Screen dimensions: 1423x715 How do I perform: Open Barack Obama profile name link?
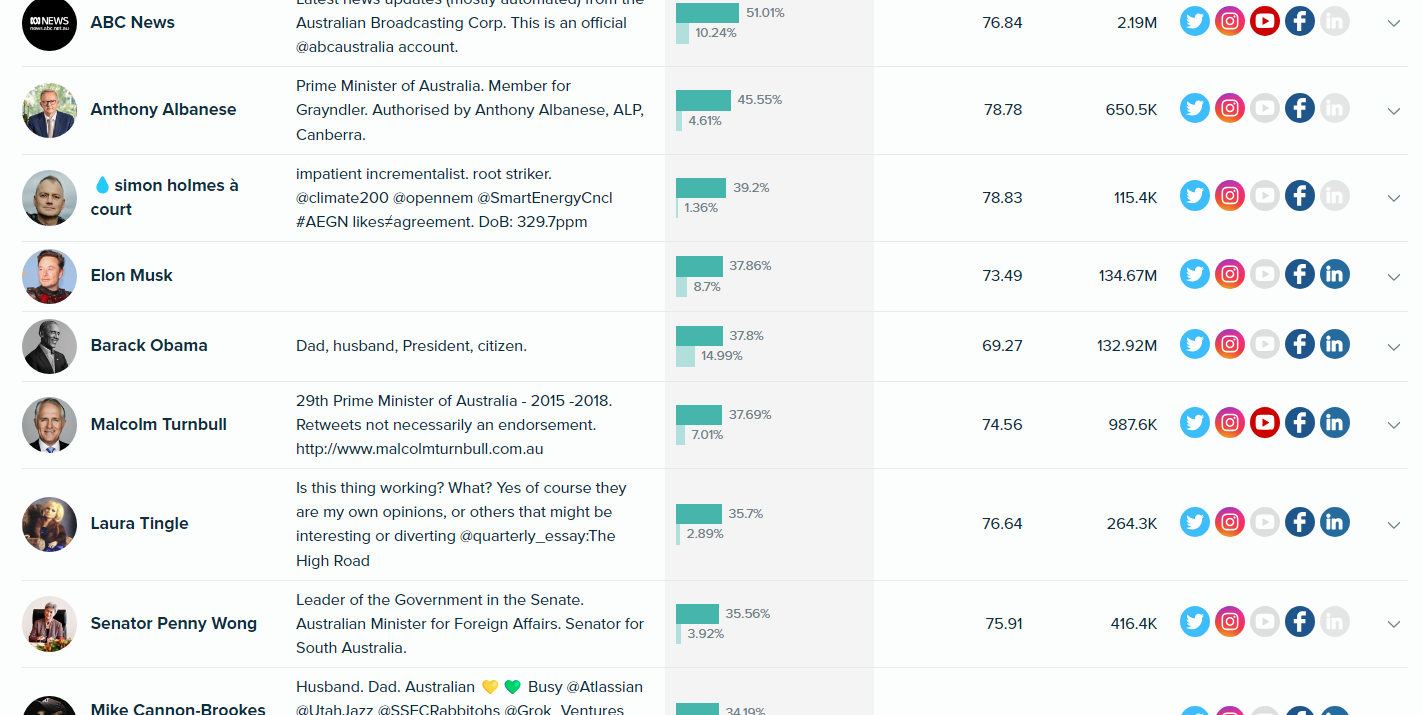[x=149, y=345]
